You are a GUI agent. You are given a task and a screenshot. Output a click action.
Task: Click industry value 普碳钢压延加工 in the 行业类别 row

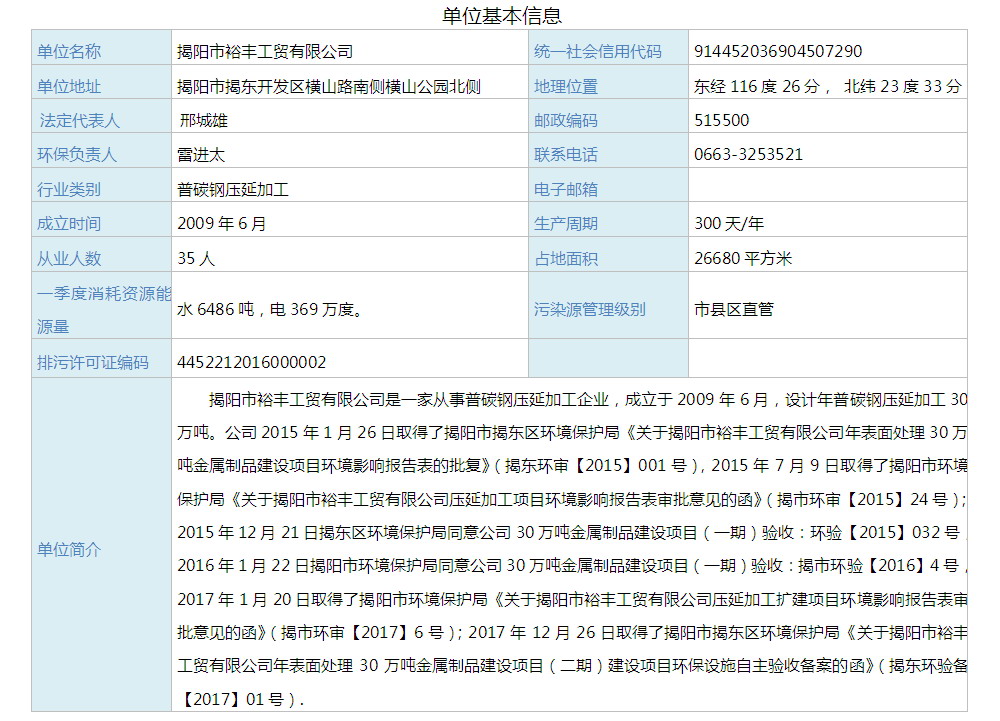click(233, 189)
